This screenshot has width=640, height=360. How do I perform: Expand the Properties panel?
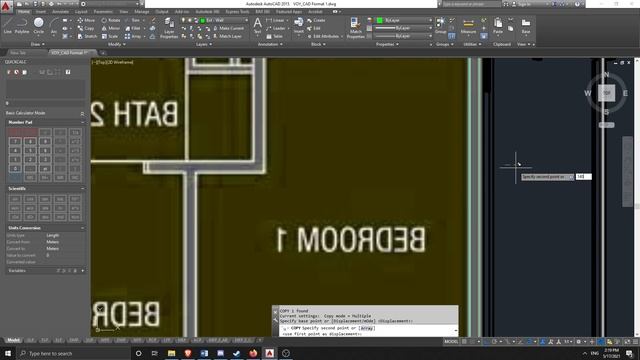pyautogui.click(x=387, y=44)
